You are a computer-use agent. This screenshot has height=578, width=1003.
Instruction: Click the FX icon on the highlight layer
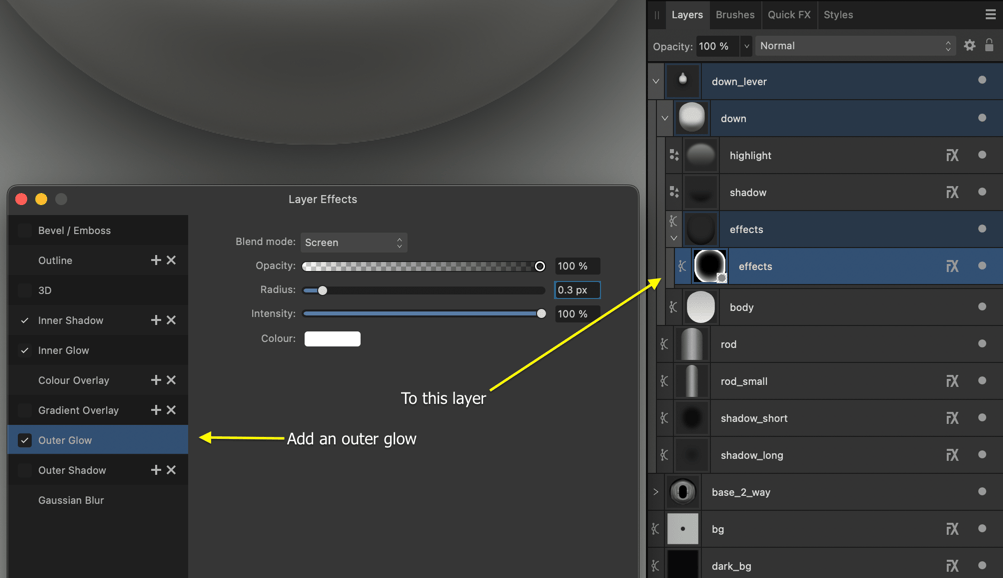tap(952, 155)
